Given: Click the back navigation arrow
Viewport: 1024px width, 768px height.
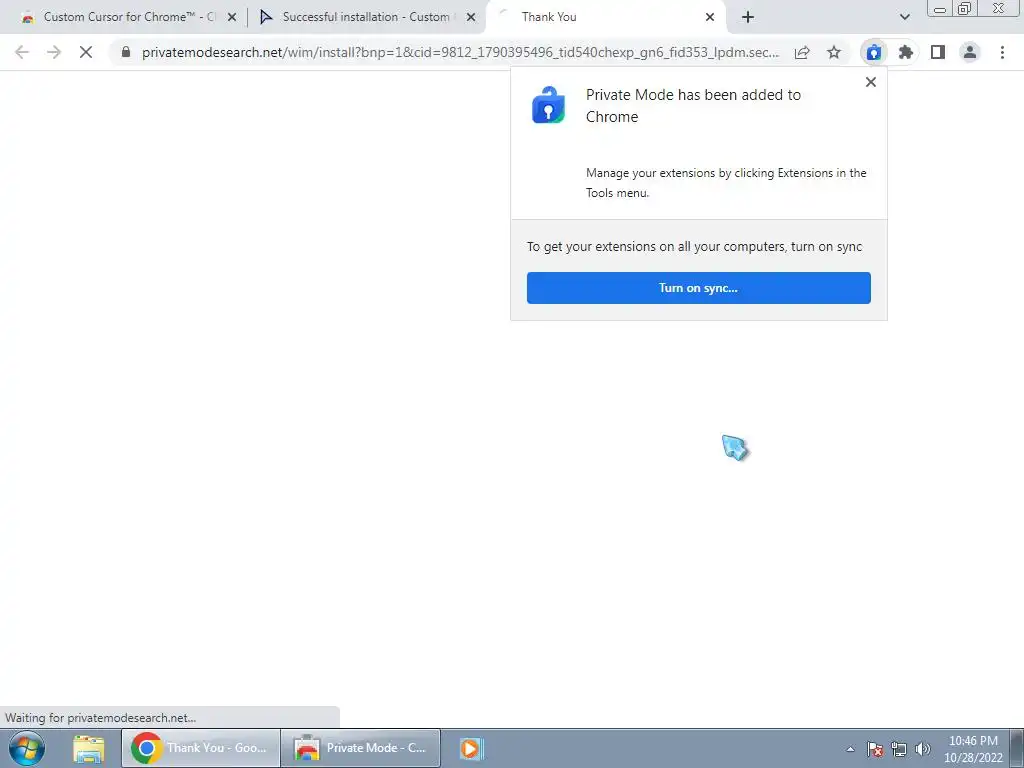Looking at the screenshot, I should [22, 52].
